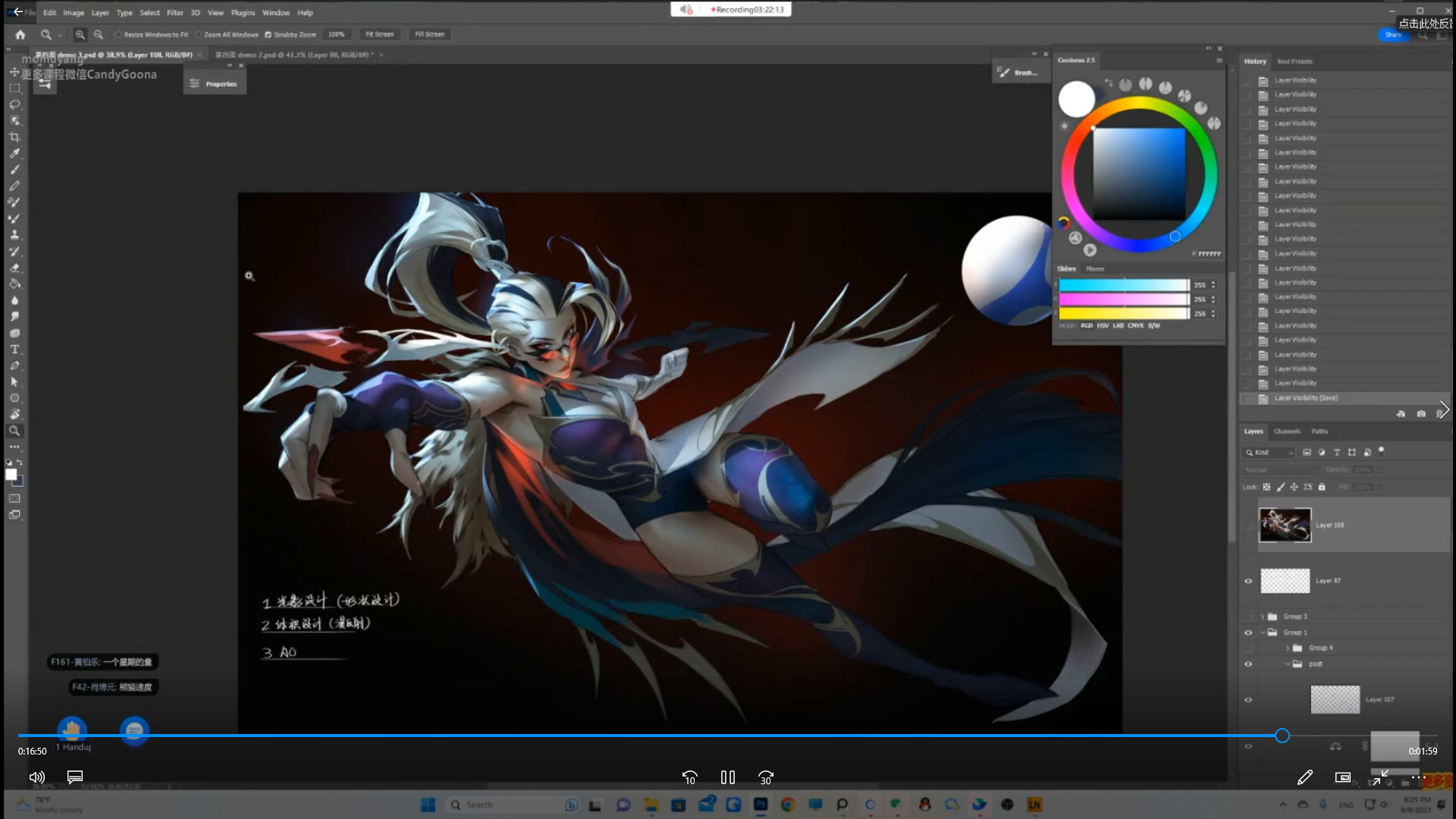Show the hidden Group 3 layer group
Image resolution: width=1456 pixels, height=819 pixels.
tap(1248, 617)
